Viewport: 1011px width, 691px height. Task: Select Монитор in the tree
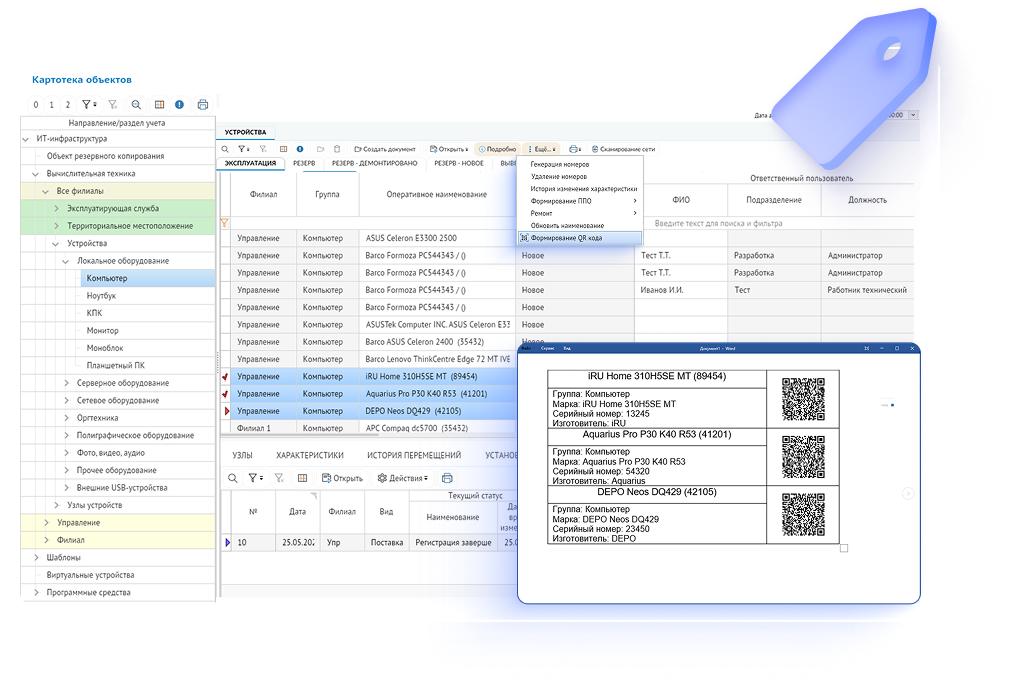(103, 331)
